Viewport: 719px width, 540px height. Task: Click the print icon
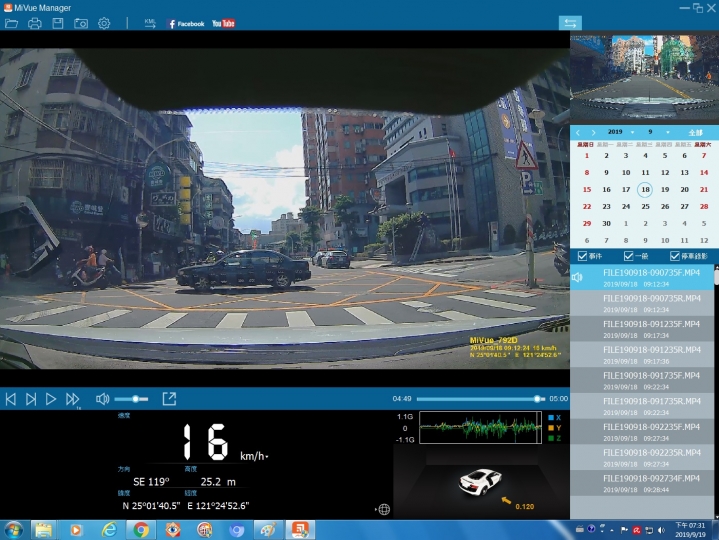[35, 23]
